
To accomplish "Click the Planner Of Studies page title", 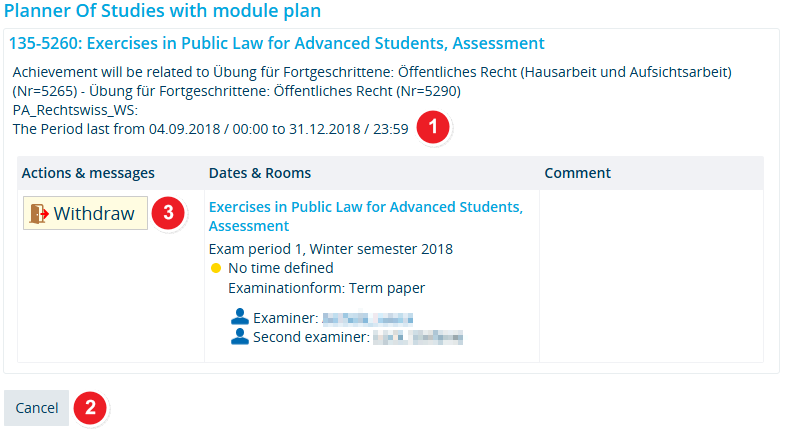I will [163, 11].
